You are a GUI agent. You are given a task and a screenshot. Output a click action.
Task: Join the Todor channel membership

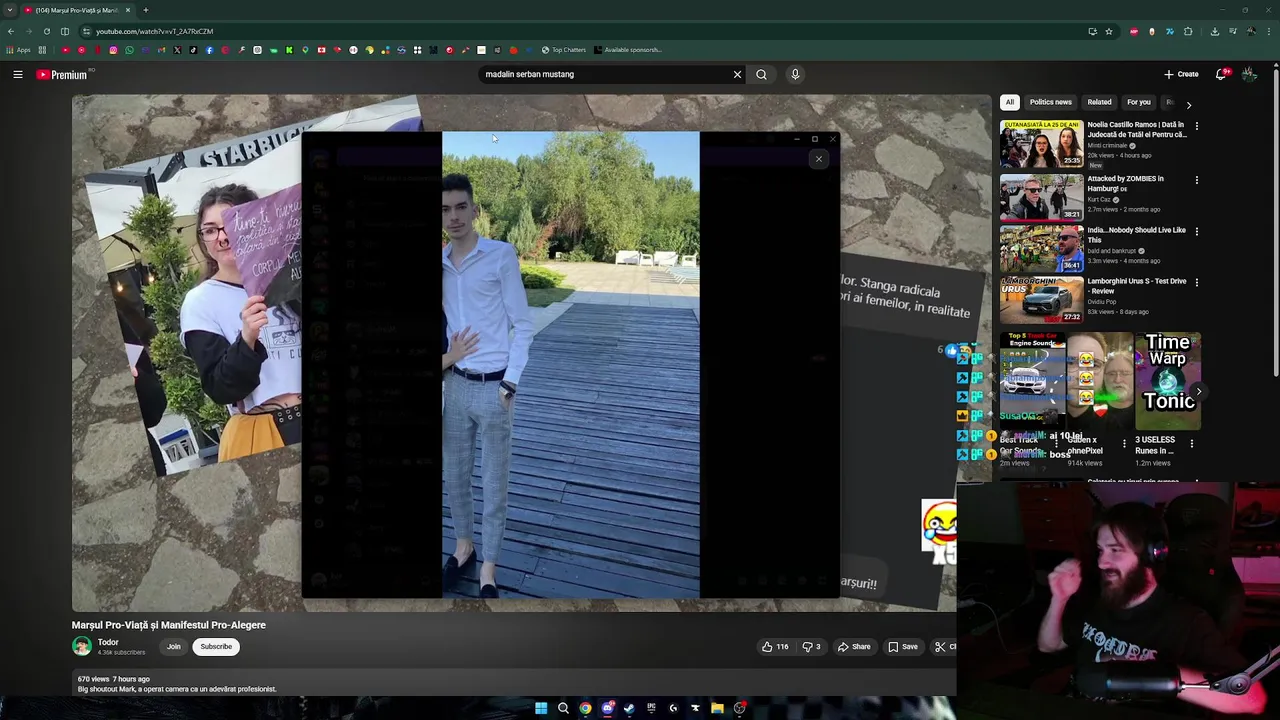click(174, 647)
